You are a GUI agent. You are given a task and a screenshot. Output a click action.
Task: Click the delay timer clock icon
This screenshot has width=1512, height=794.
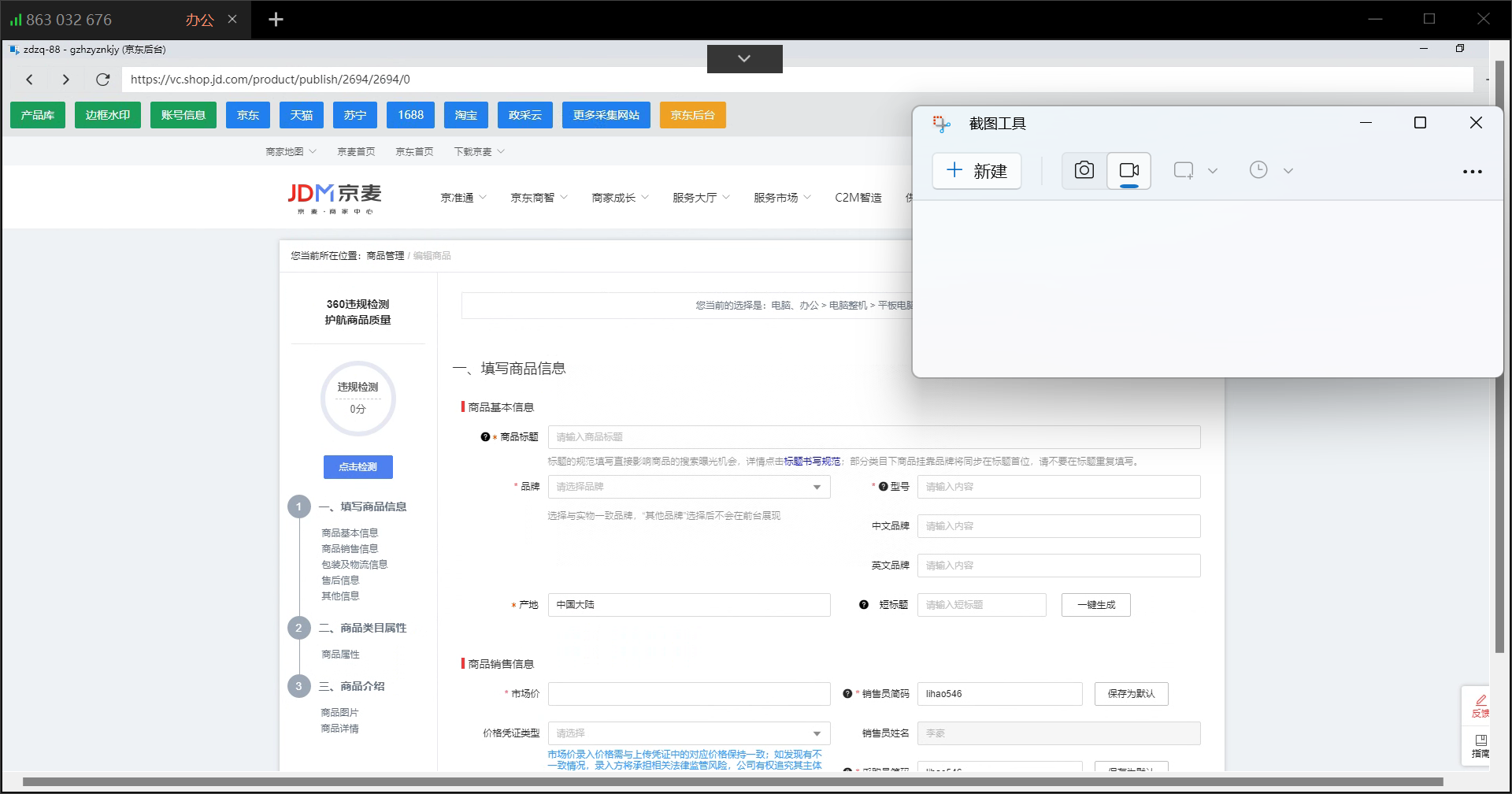1258,170
